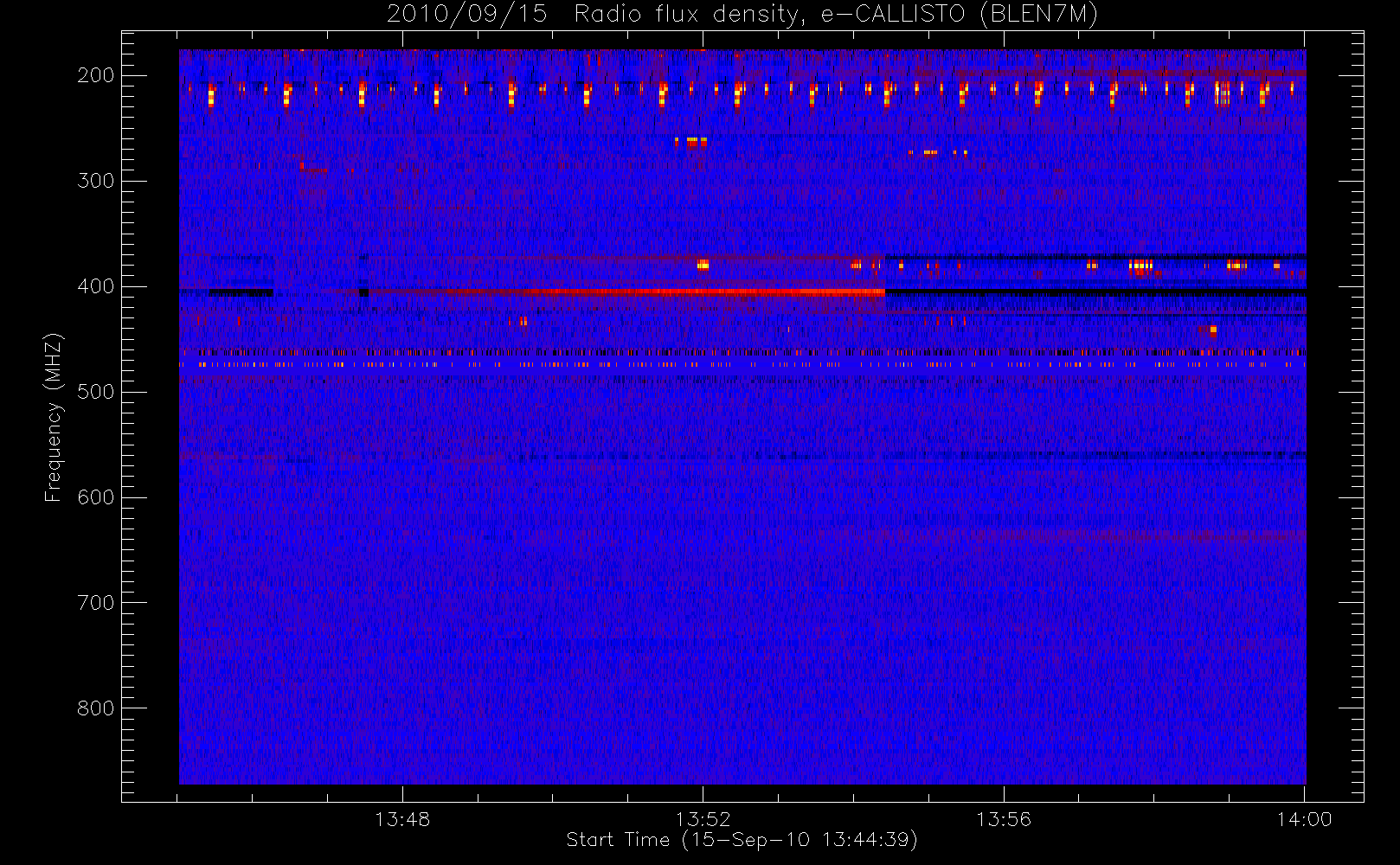This screenshot has height=865, width=1400.
Task: Select the 800 frequency tick label
Action: click(95, 708)
